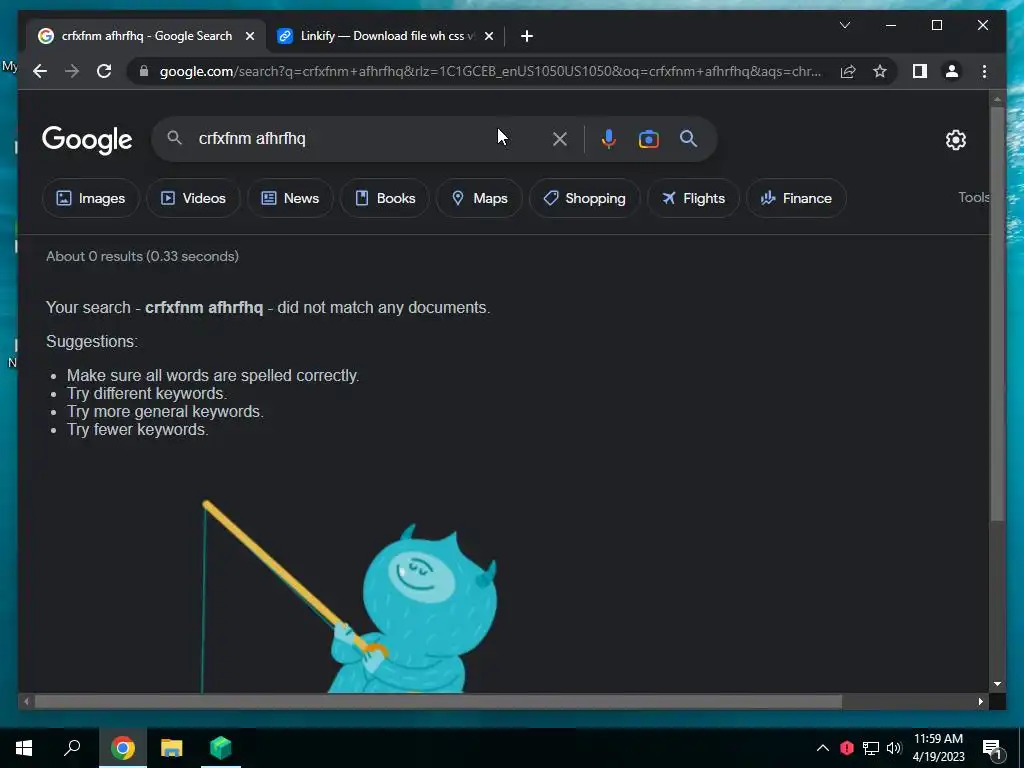Clear the search box text
Image resolution: width=1024 pixels, height=768 pixels.
[560, 139]
